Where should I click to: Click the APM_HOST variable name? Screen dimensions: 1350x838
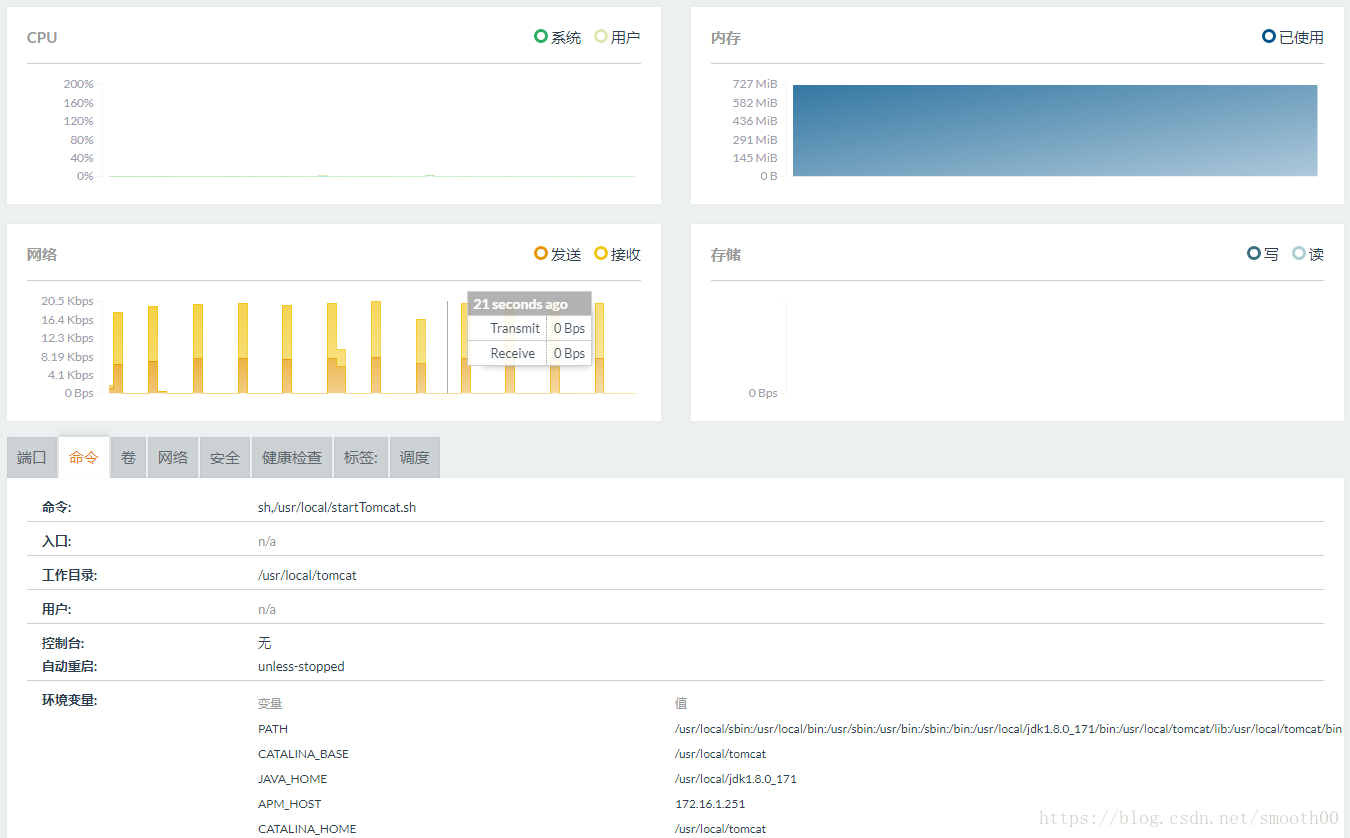tap(289, 804)
